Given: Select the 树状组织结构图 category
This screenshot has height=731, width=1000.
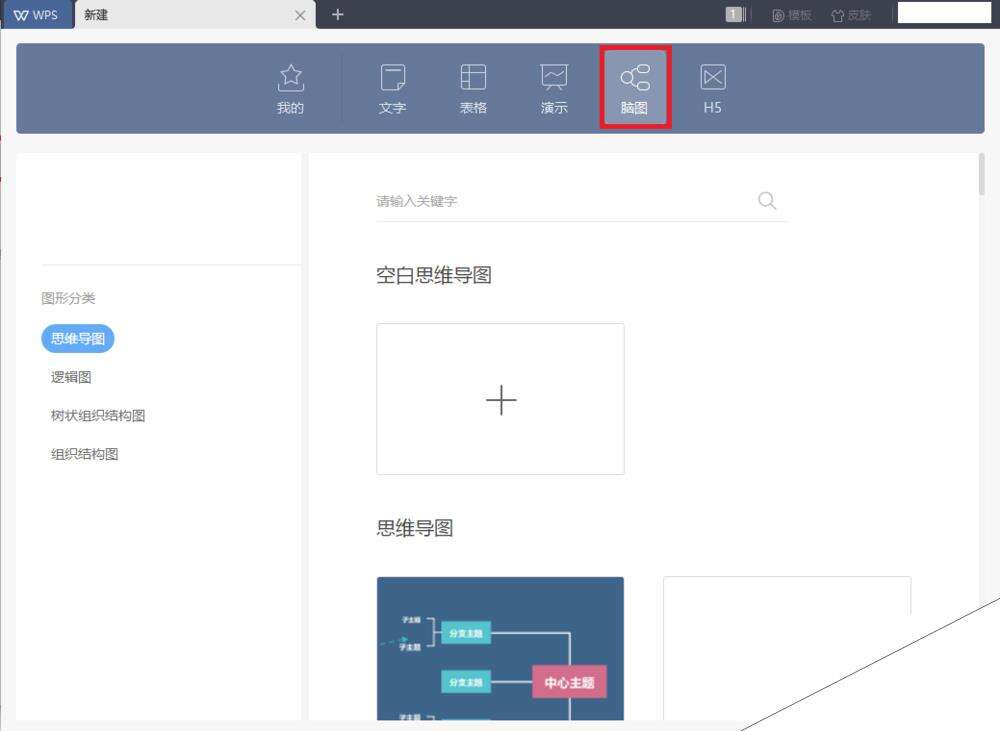Looking at the screenshot, I should pos(98,415).
